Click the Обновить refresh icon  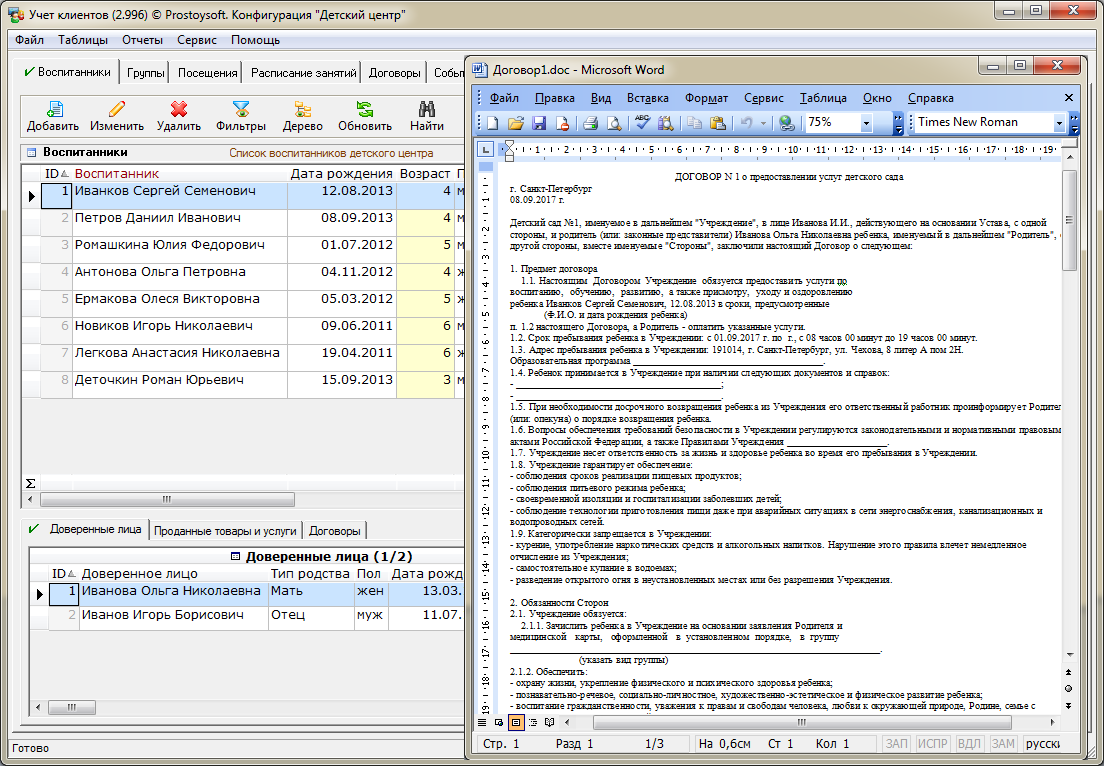(365, 110)
